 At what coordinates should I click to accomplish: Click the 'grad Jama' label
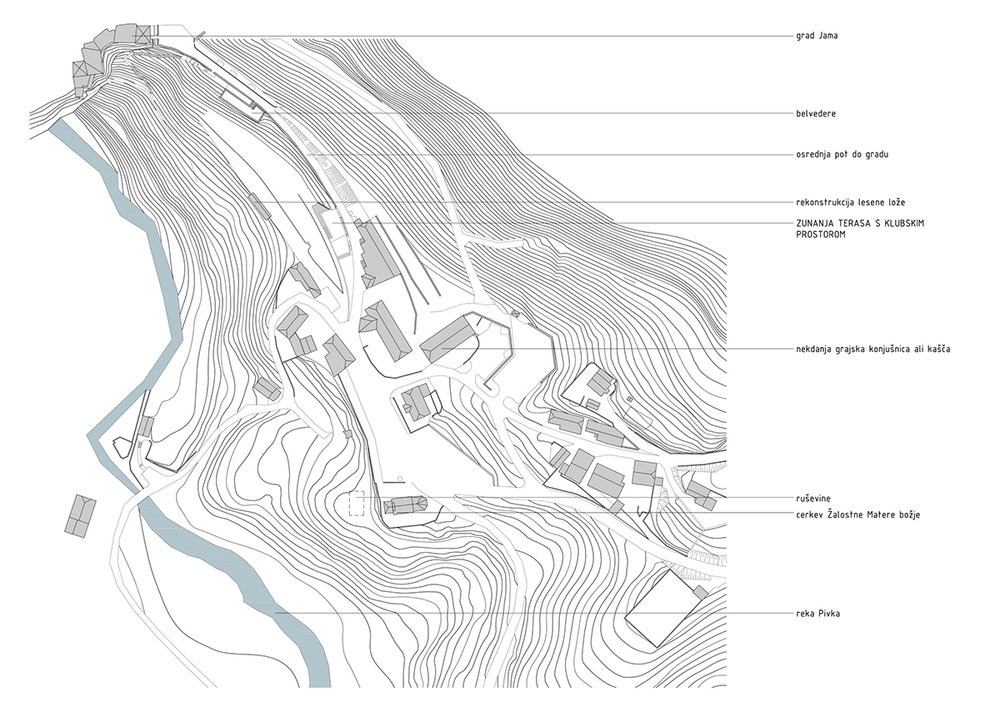[816, 36]
